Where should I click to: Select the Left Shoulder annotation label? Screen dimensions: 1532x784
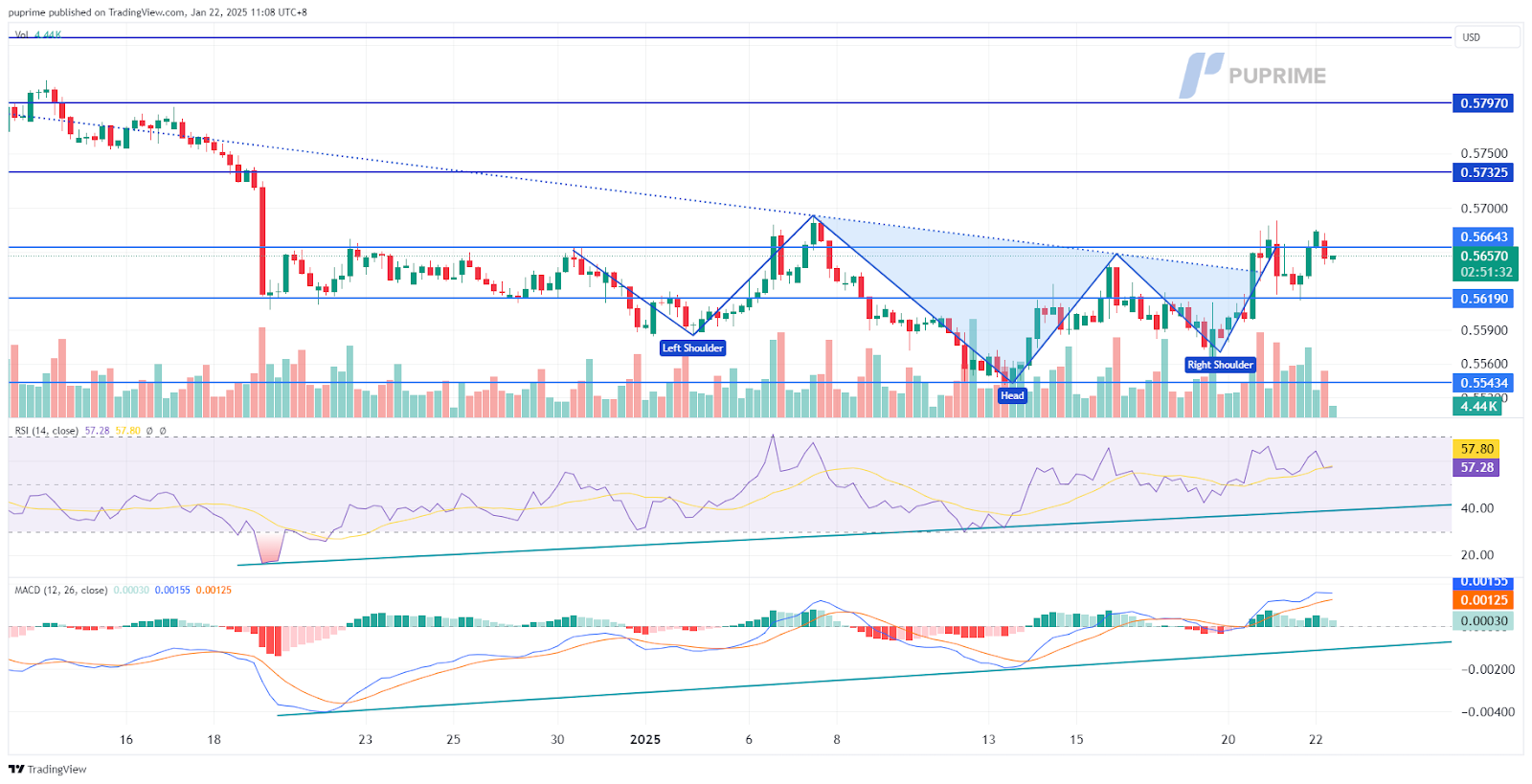pyautogui.click(x=693, y=348)
